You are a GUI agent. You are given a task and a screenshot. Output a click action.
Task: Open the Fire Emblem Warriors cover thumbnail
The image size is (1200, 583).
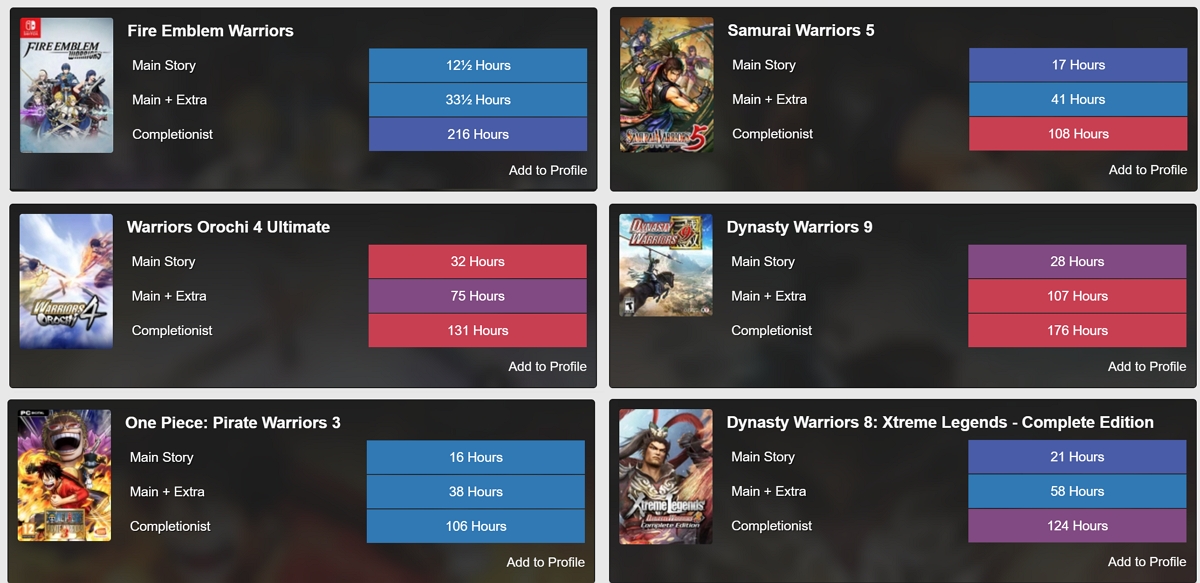[66, 85]
